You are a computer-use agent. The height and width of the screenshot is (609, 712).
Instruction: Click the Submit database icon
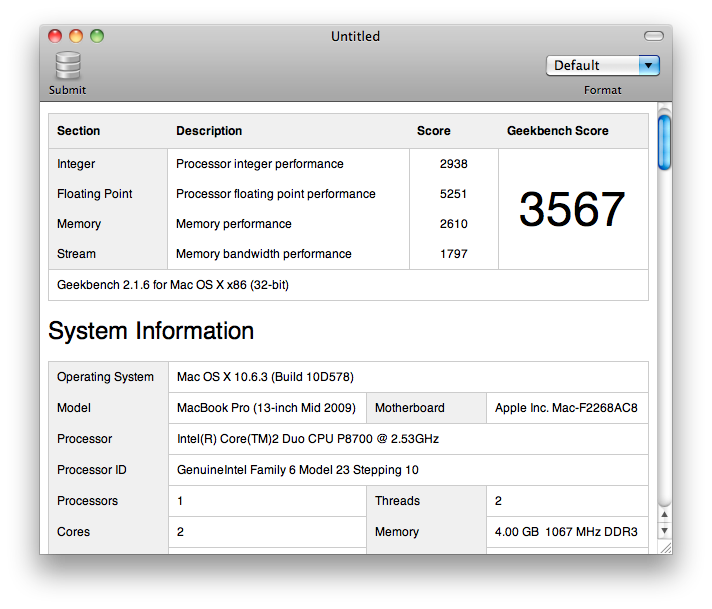coord(68,66)
